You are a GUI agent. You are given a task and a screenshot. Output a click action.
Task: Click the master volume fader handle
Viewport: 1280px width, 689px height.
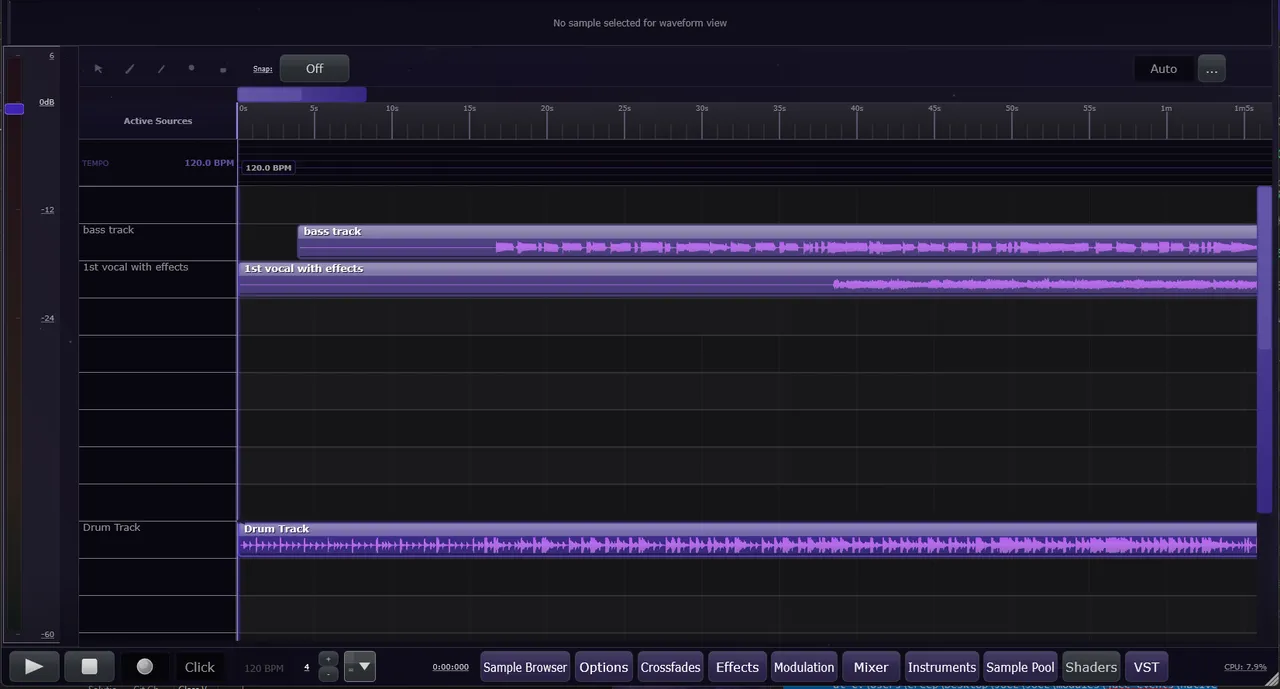tap(14, 109)
